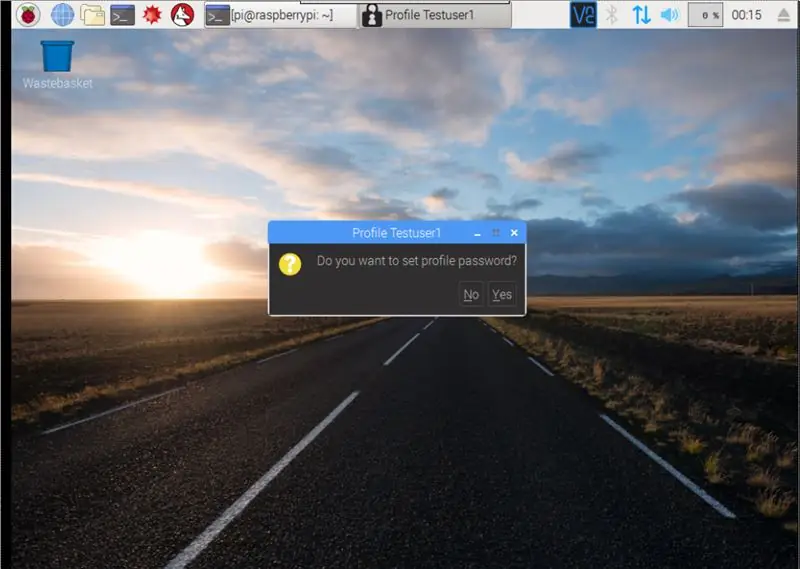The height and width of the screenshot is (569, 800).
Task: Minimize the Profile Testuser1 dialog
Action: [x=477, y=233]
